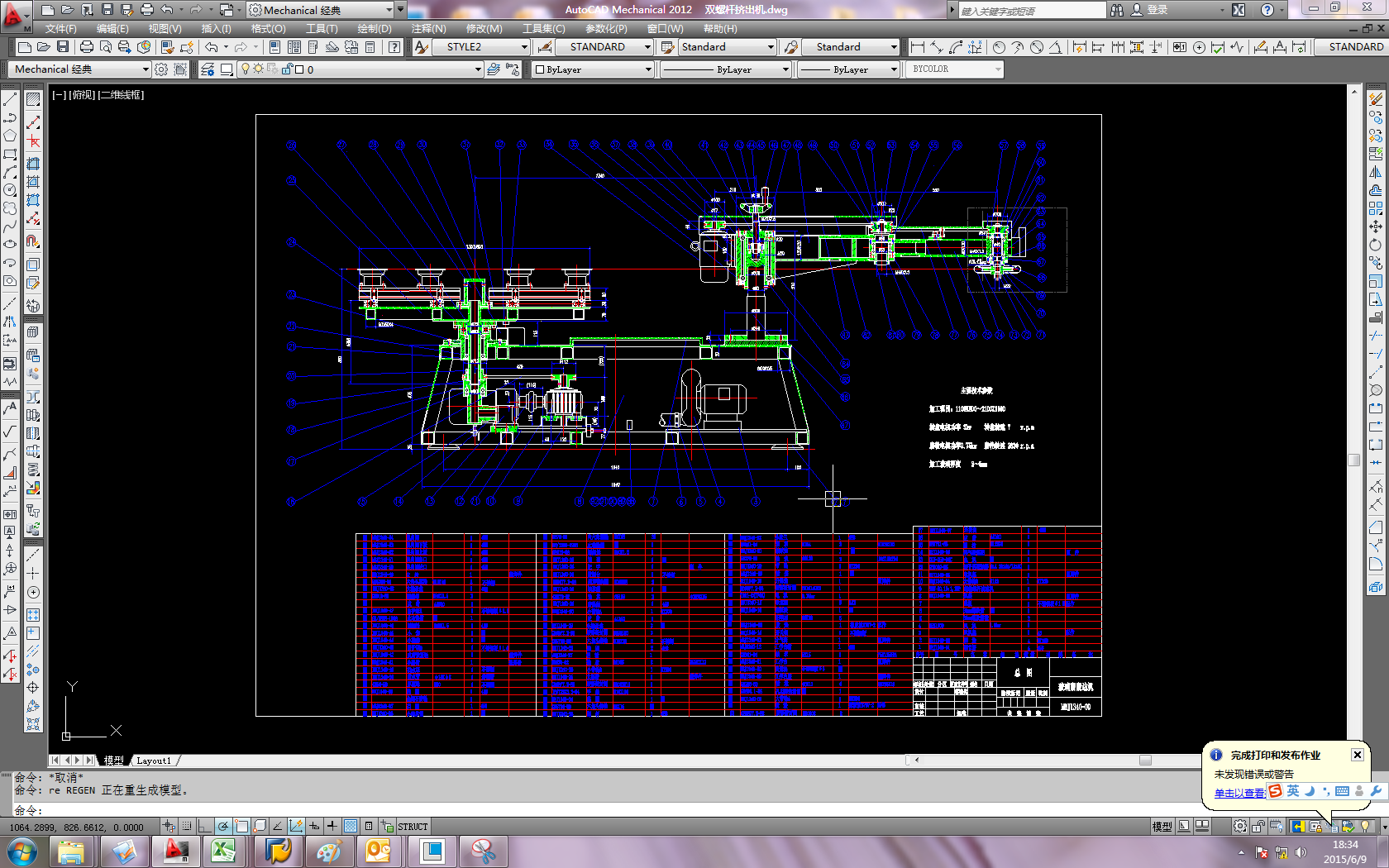1389x868 pixels.
Task: Click the Help question mark toolbar icon
Action: 394,47
